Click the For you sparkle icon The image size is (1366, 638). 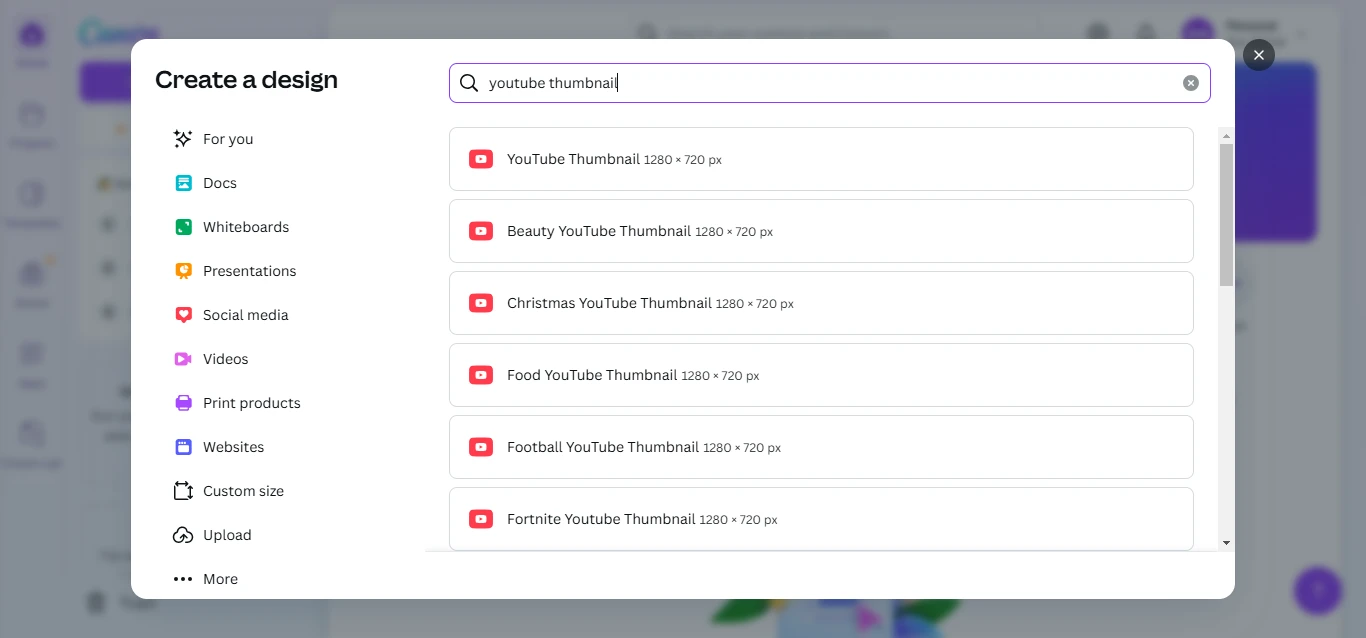click(183, 139)
